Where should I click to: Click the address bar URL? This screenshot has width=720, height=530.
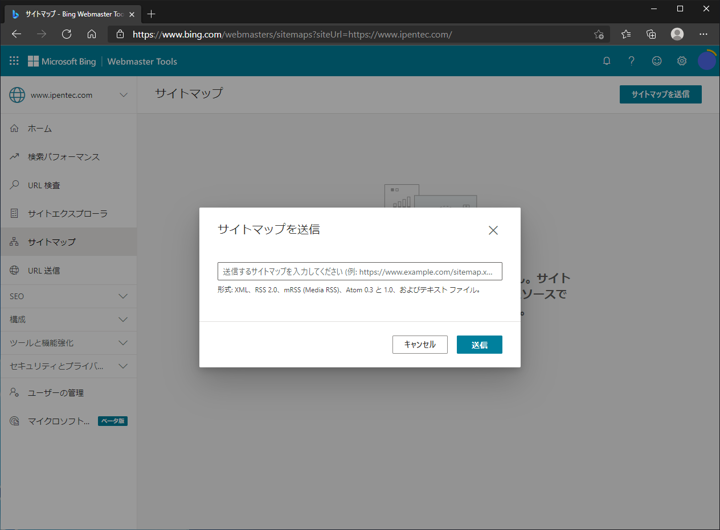[292, 34]
